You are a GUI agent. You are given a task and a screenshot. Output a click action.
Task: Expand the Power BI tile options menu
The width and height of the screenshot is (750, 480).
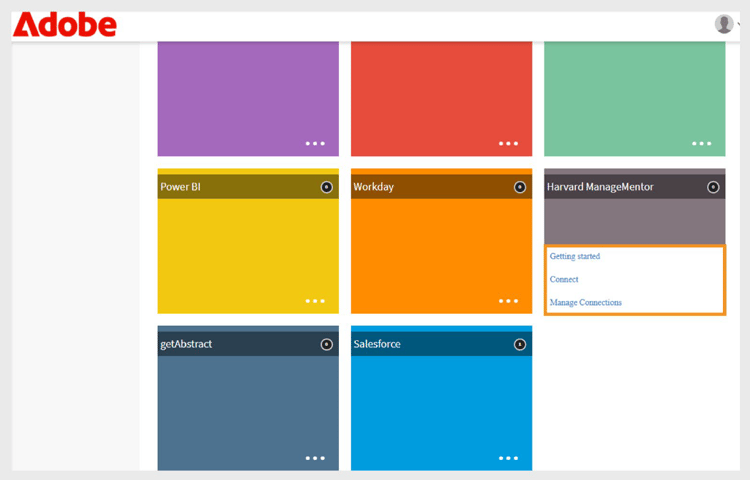coord(315,301)
